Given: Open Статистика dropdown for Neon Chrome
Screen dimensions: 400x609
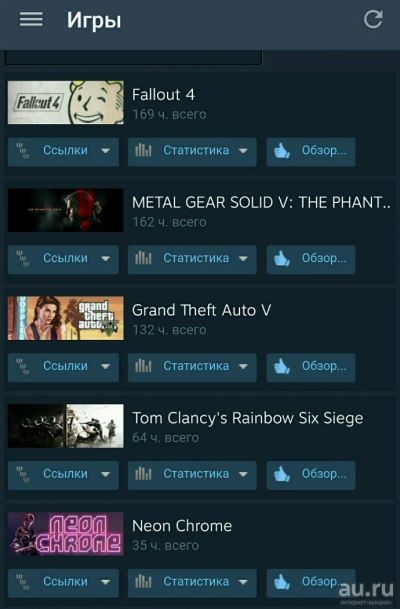Looking at the screenshot, I should pos(192,583).
